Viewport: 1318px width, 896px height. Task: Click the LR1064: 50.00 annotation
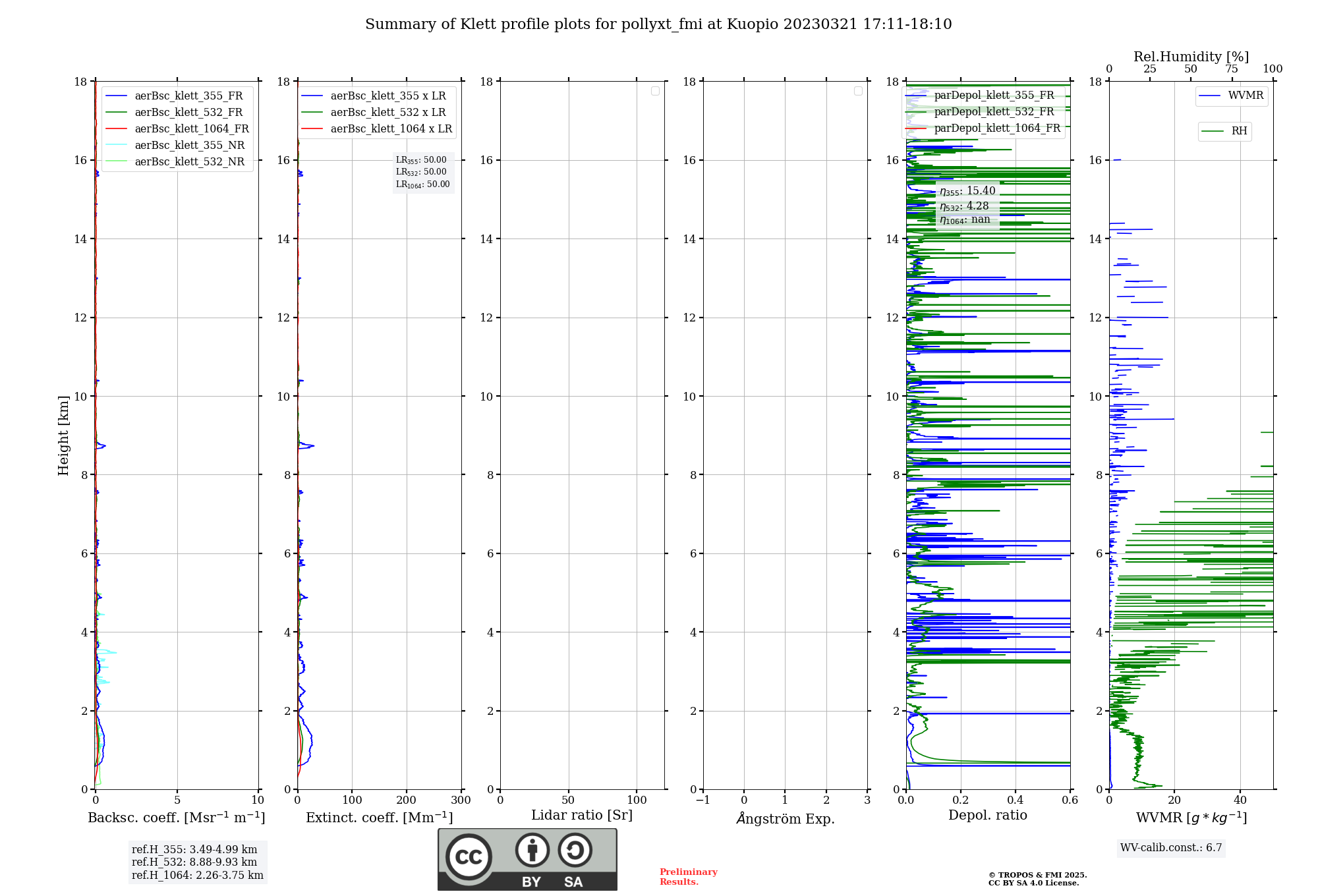coord(423,184)
